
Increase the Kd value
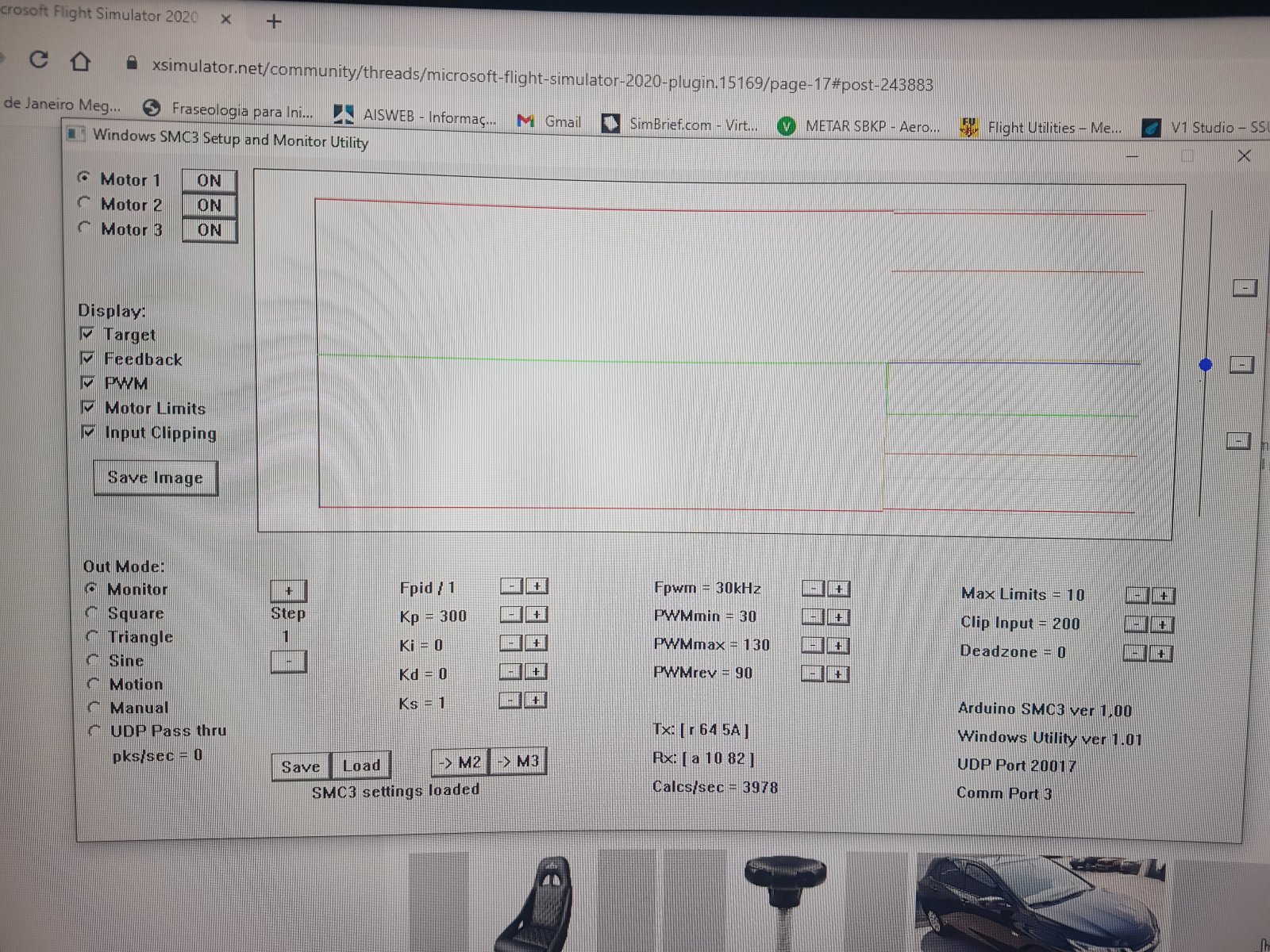pyautogui.click(x=537, y=672)
